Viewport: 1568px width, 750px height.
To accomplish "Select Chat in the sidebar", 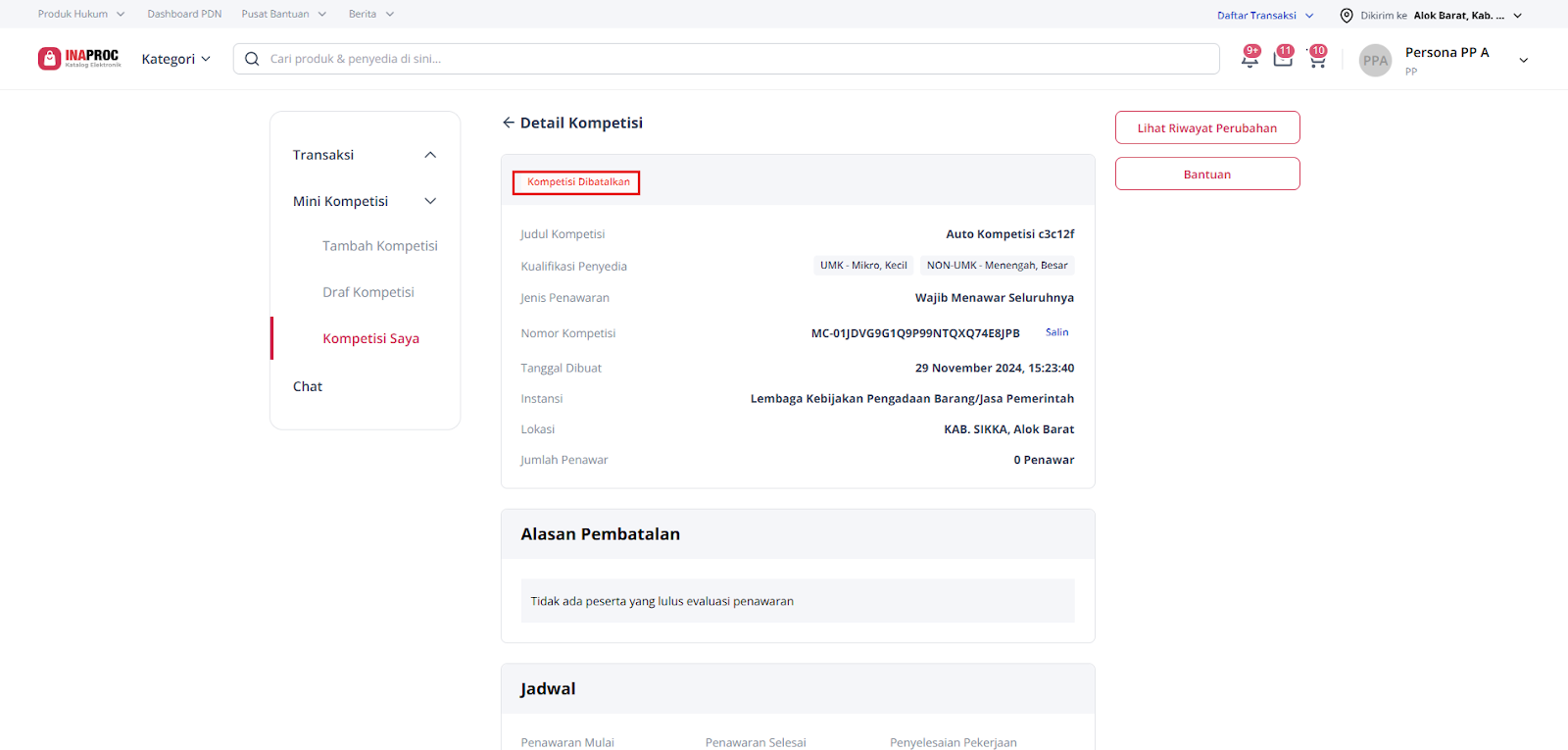I will tap(308, 386).
